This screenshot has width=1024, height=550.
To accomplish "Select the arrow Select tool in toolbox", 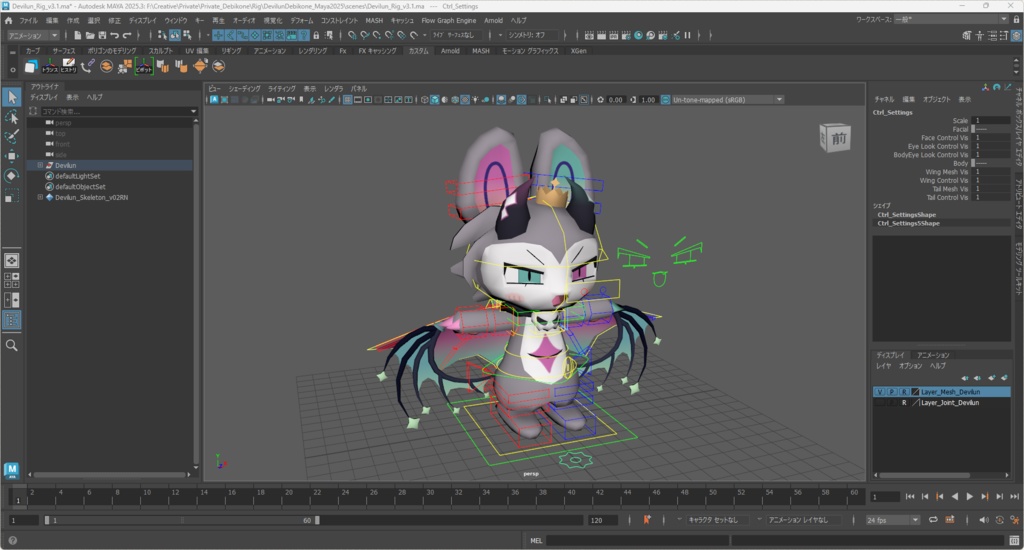I will tap(12, 97).
